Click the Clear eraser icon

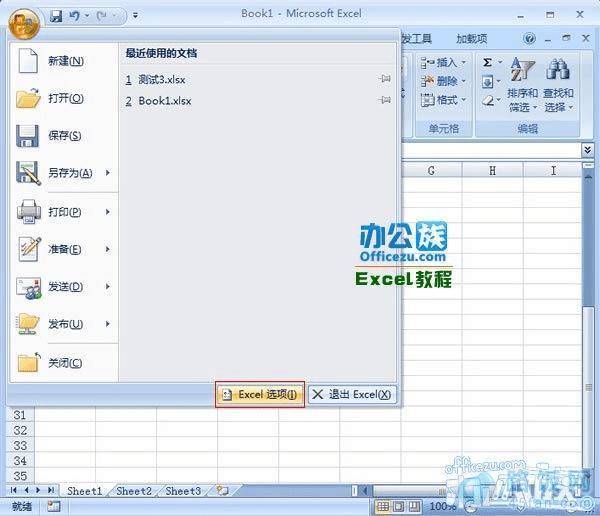488,101
